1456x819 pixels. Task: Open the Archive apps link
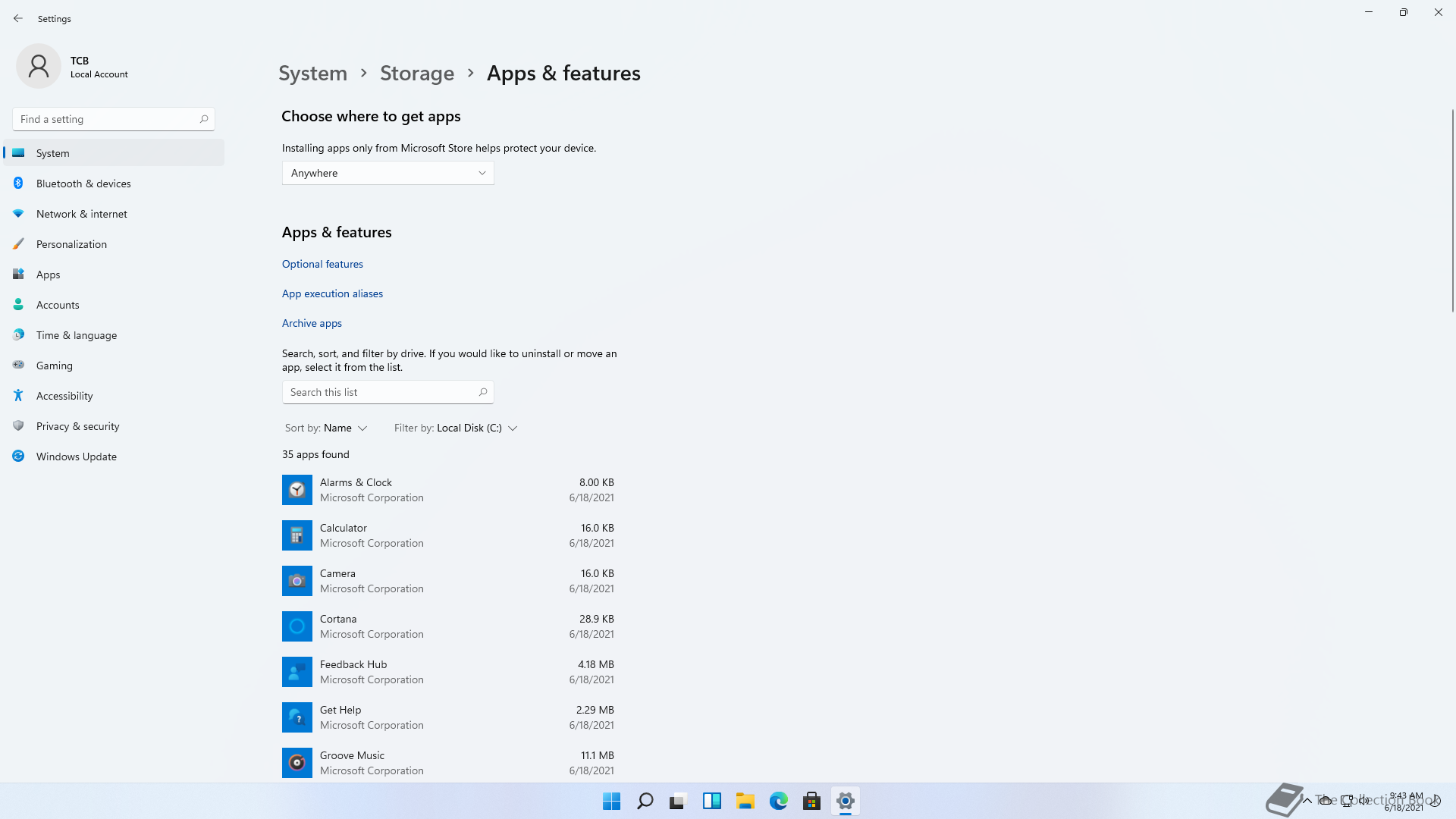(312, 323)
